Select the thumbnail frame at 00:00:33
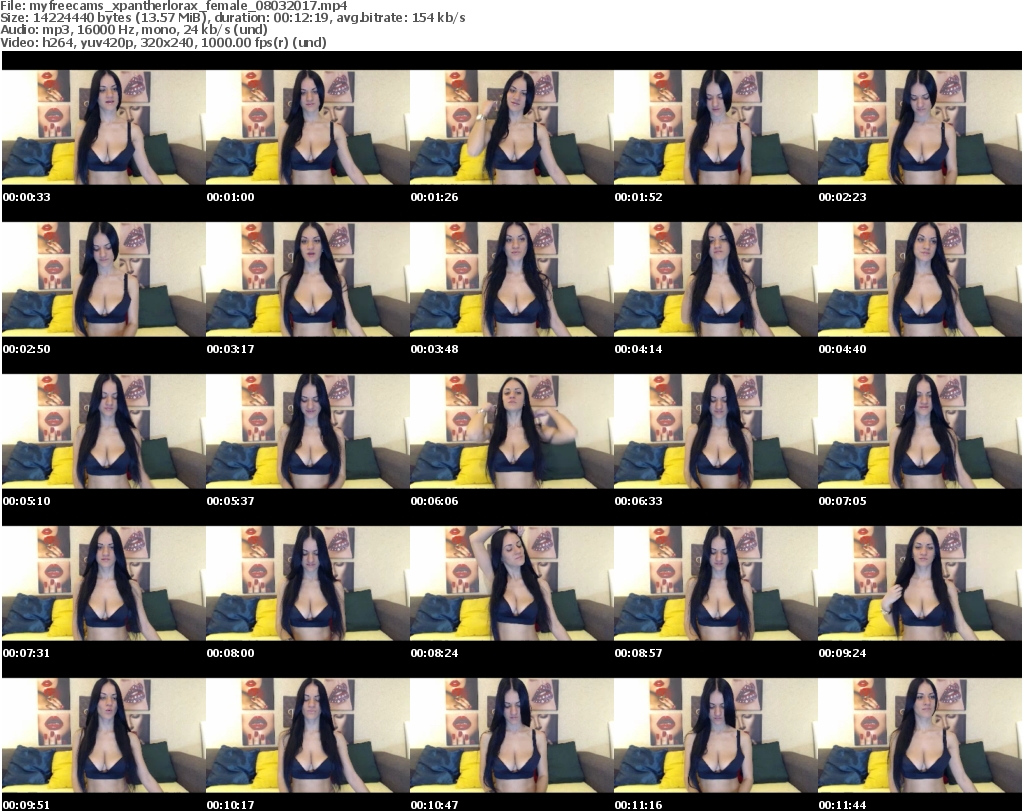1024x811 pixels. [x=104, y=127]
